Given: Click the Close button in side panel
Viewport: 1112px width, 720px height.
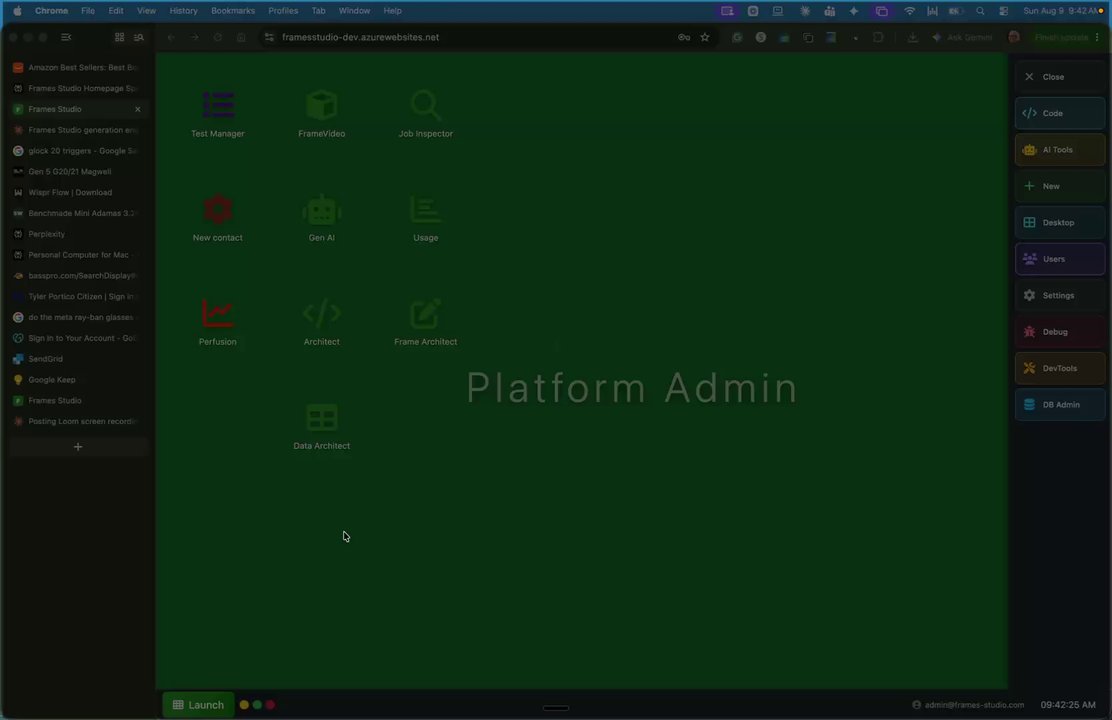Looking at the screenshot, I should tap(1060, 77).
